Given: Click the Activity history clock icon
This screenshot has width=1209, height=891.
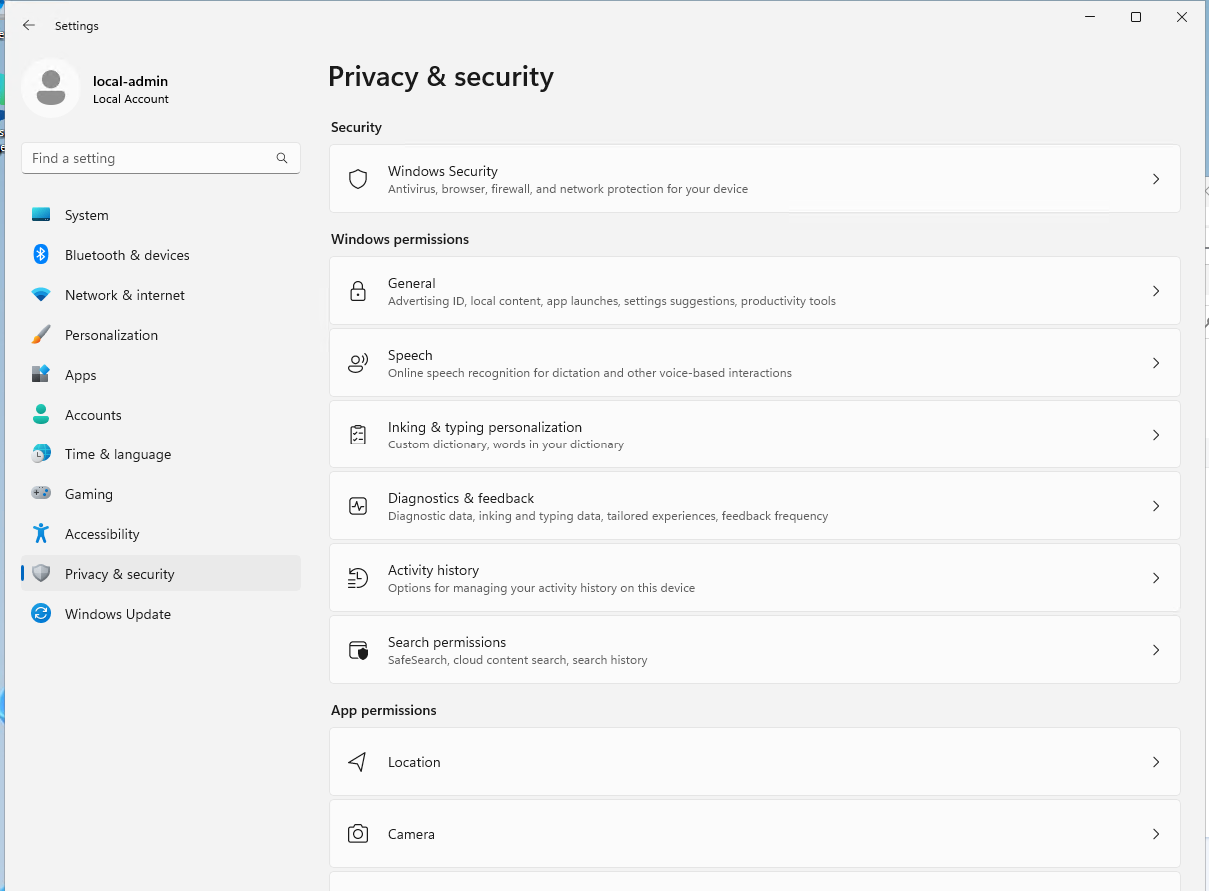Looking at the screenshot, I should [x=358, y=578].
